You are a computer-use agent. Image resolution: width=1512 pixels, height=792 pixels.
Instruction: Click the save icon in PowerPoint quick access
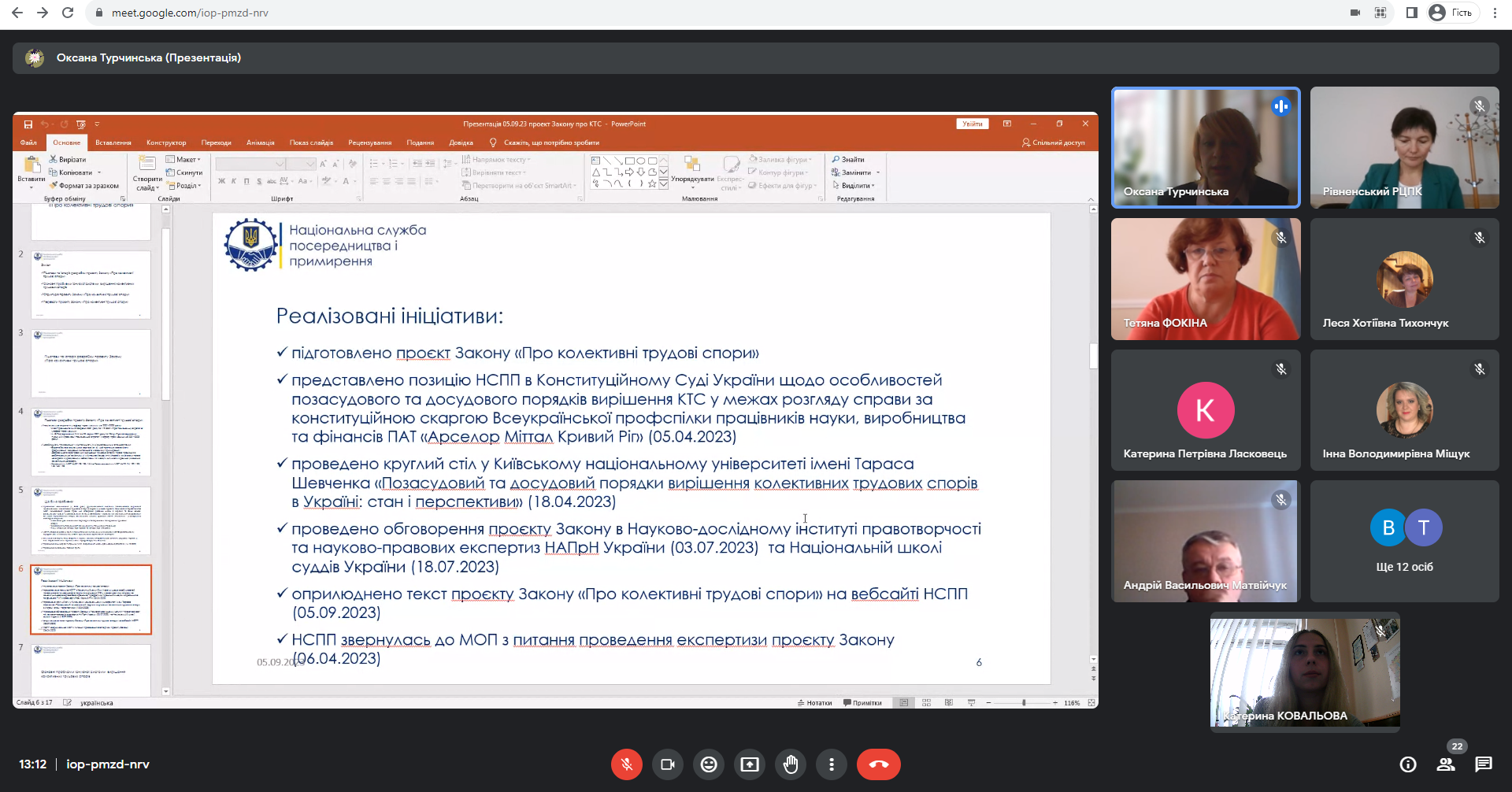pyautogui.click(x=28, y=124)
